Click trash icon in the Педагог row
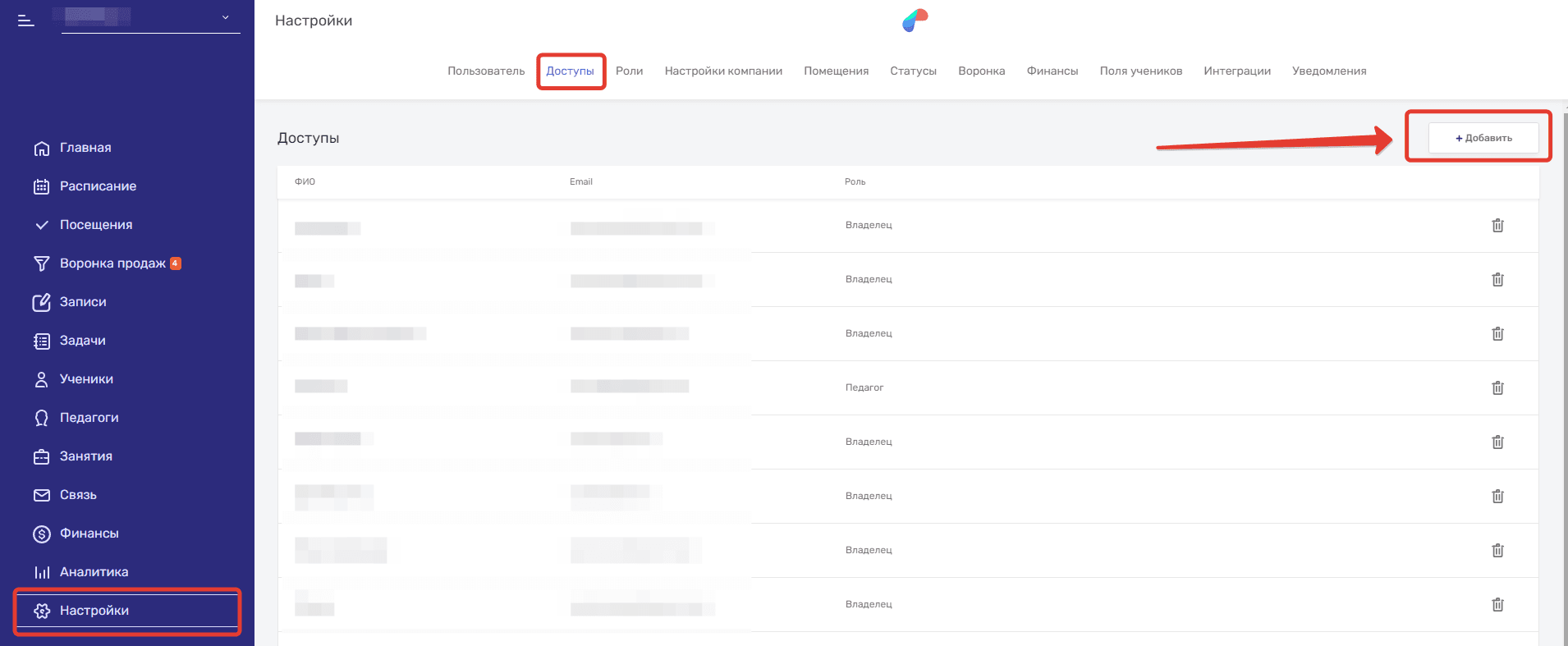The width and height of the screenshot is (1568, 646). (1497, 387)
